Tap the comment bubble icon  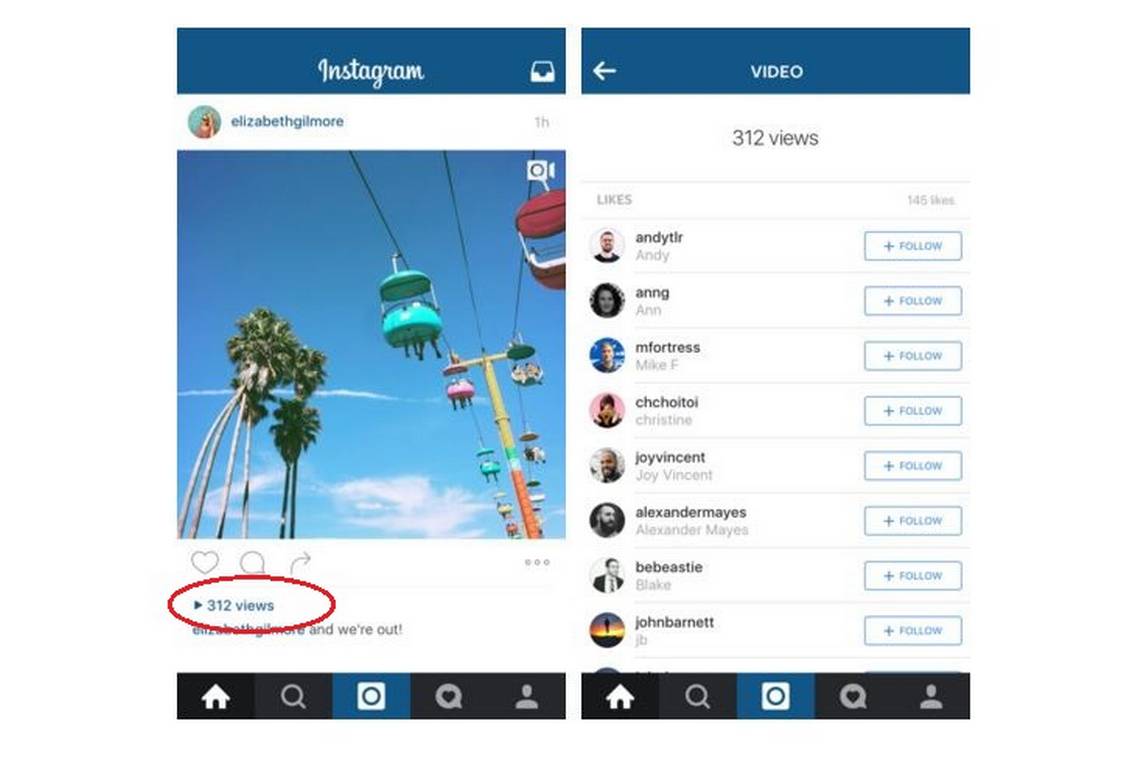pos(252,562)
